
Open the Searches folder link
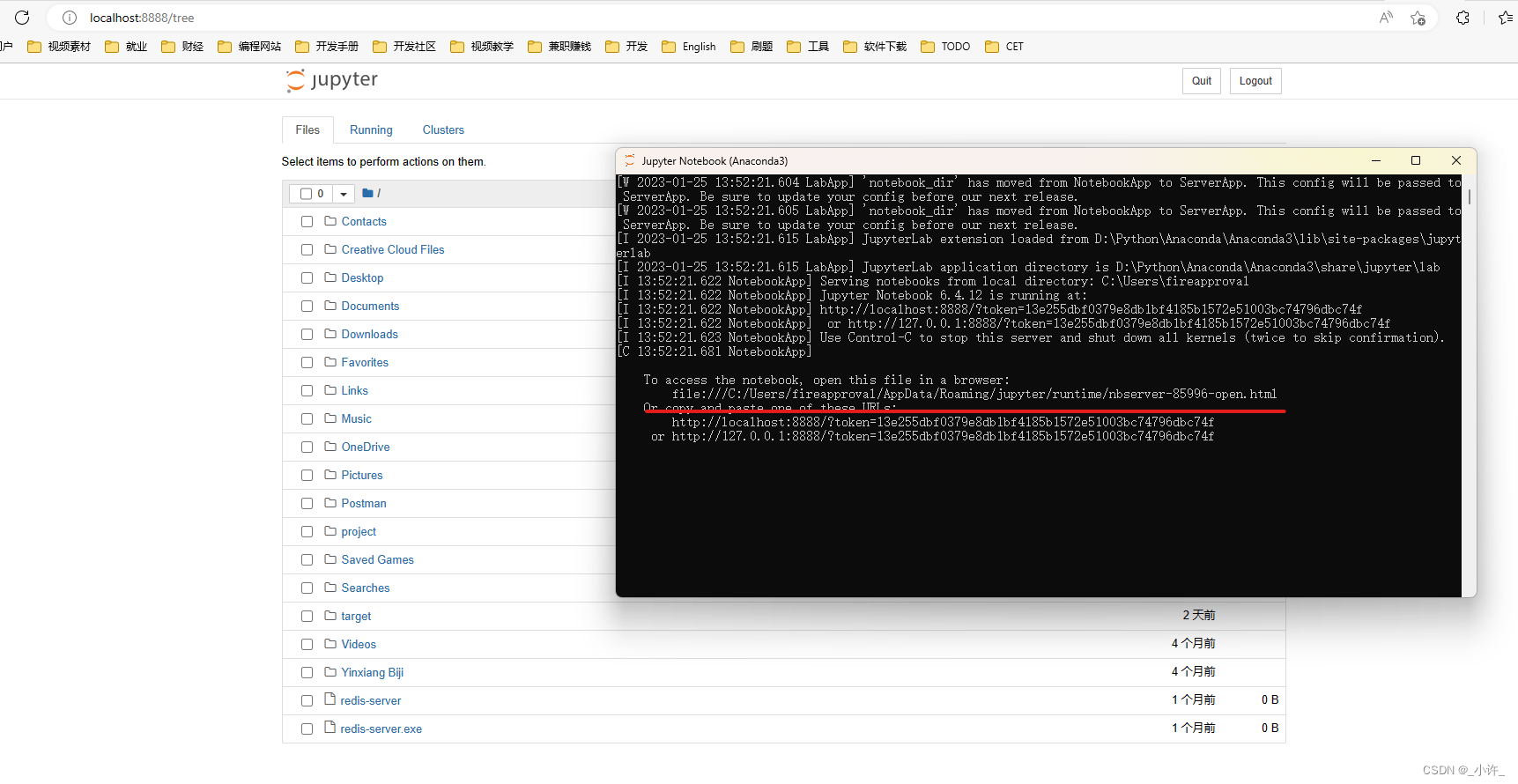(x=366, y=588)
